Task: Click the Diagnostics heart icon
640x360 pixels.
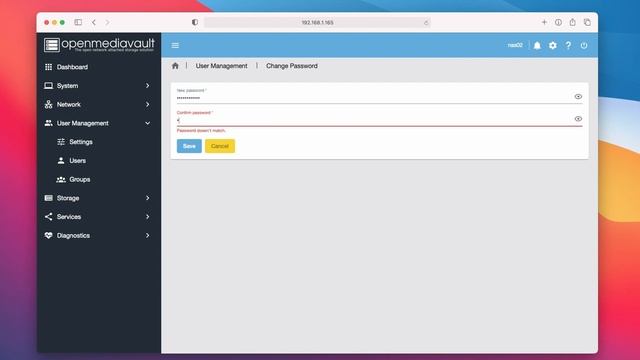Action: click(49, 236)
